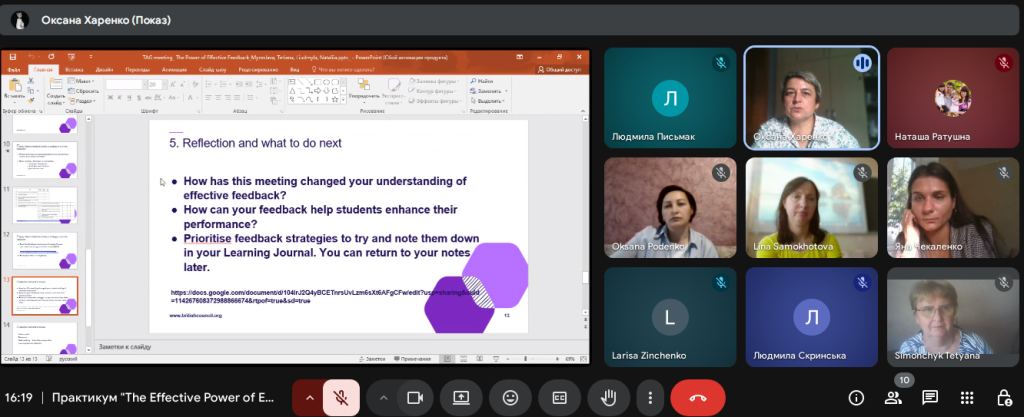
Task: Open the in-call chat panel
Action: point(930,397)
